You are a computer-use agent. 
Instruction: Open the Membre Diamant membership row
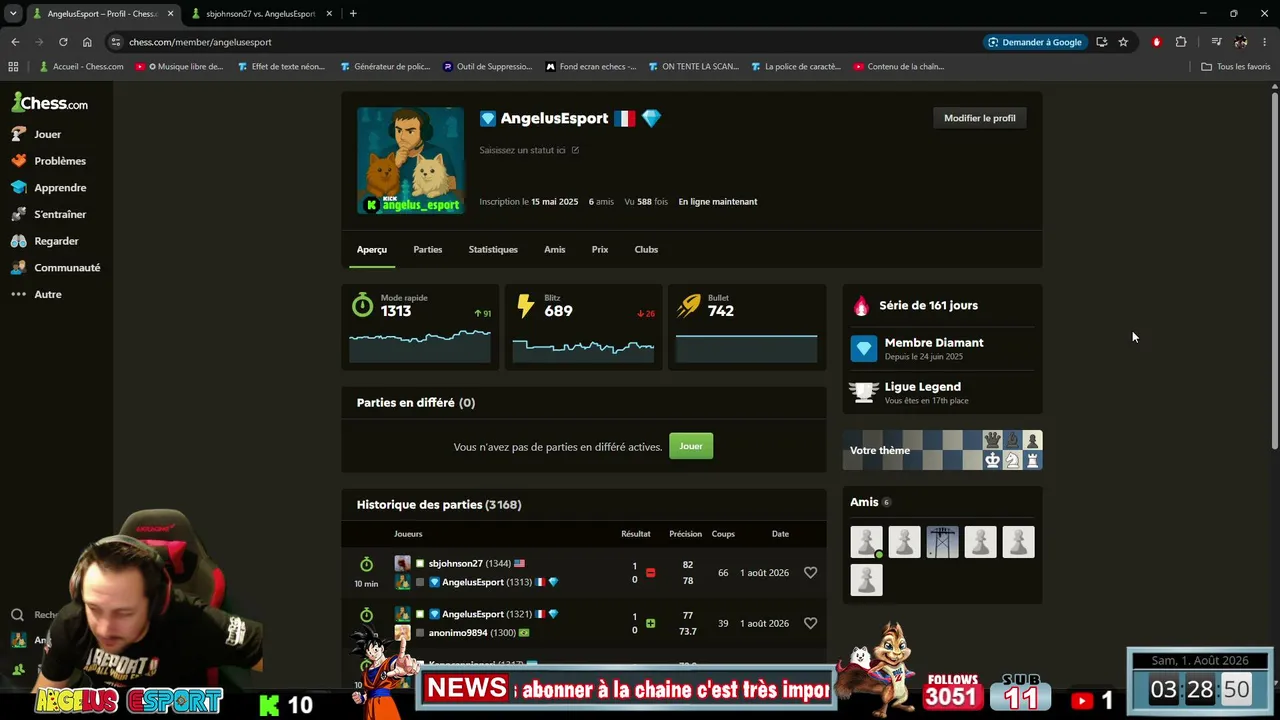[942, 348]
